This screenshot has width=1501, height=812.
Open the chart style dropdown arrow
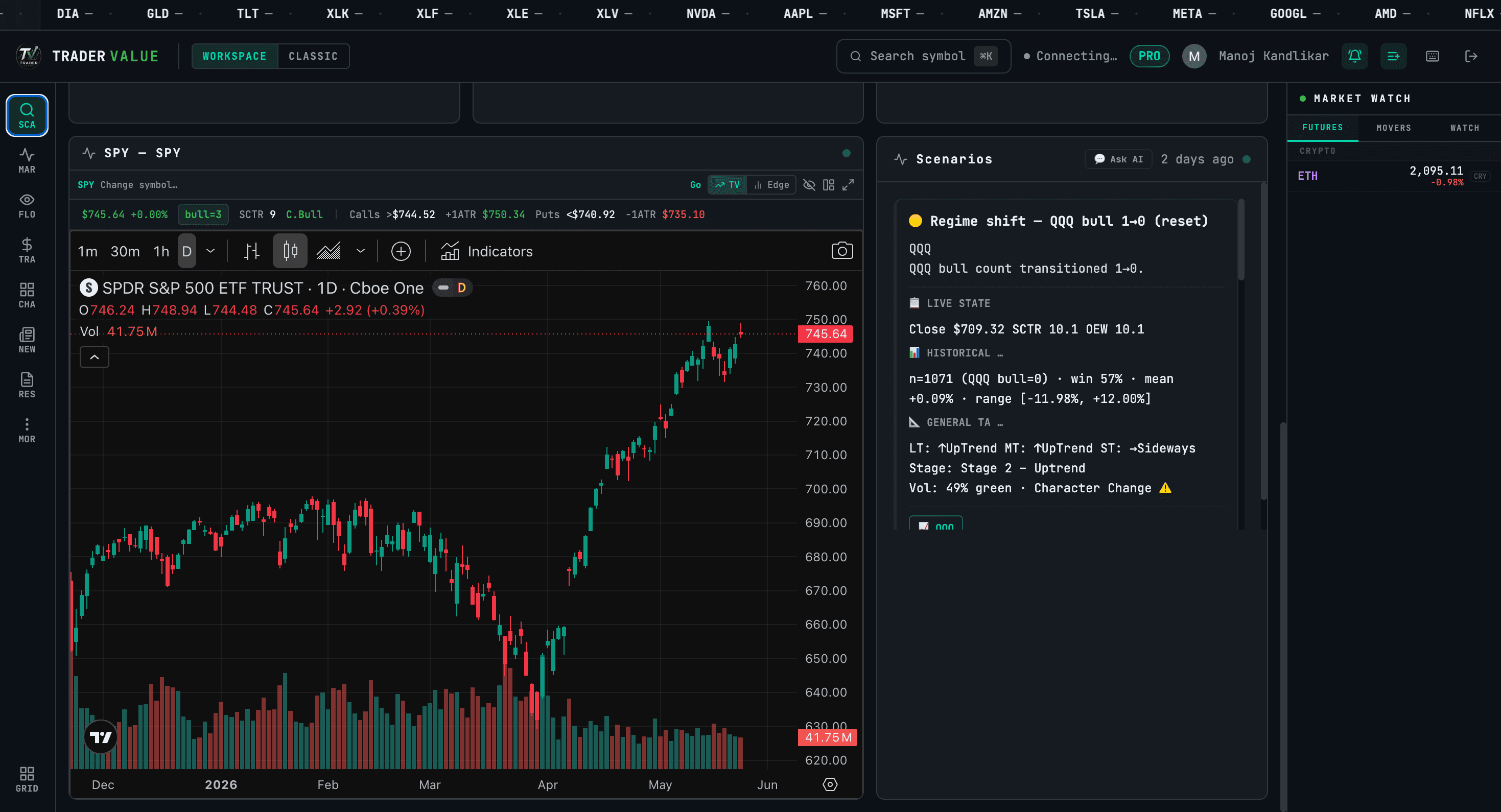(x=361, y=251)
